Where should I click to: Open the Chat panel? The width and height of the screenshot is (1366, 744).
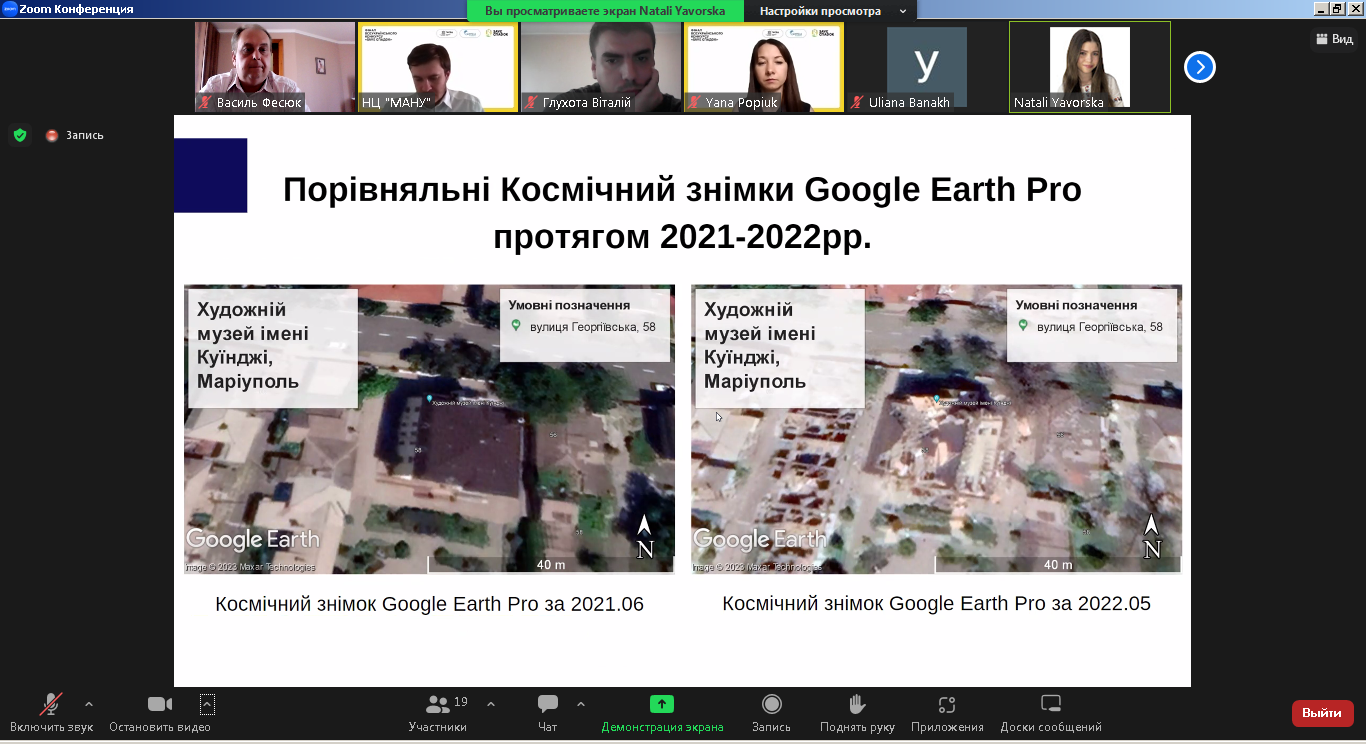pyautogui.click(x=547, y=704)
